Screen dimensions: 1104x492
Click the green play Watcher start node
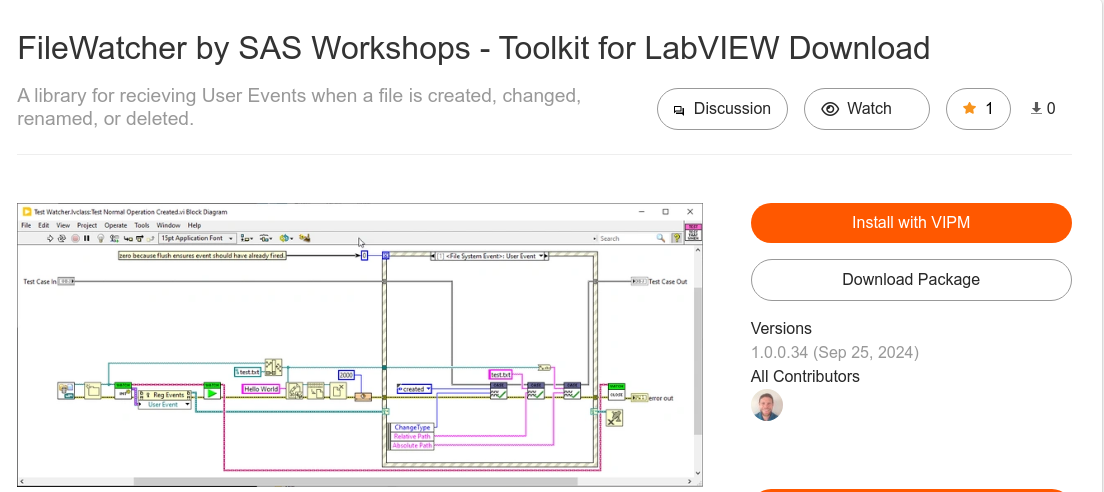[x=212, y=391]
